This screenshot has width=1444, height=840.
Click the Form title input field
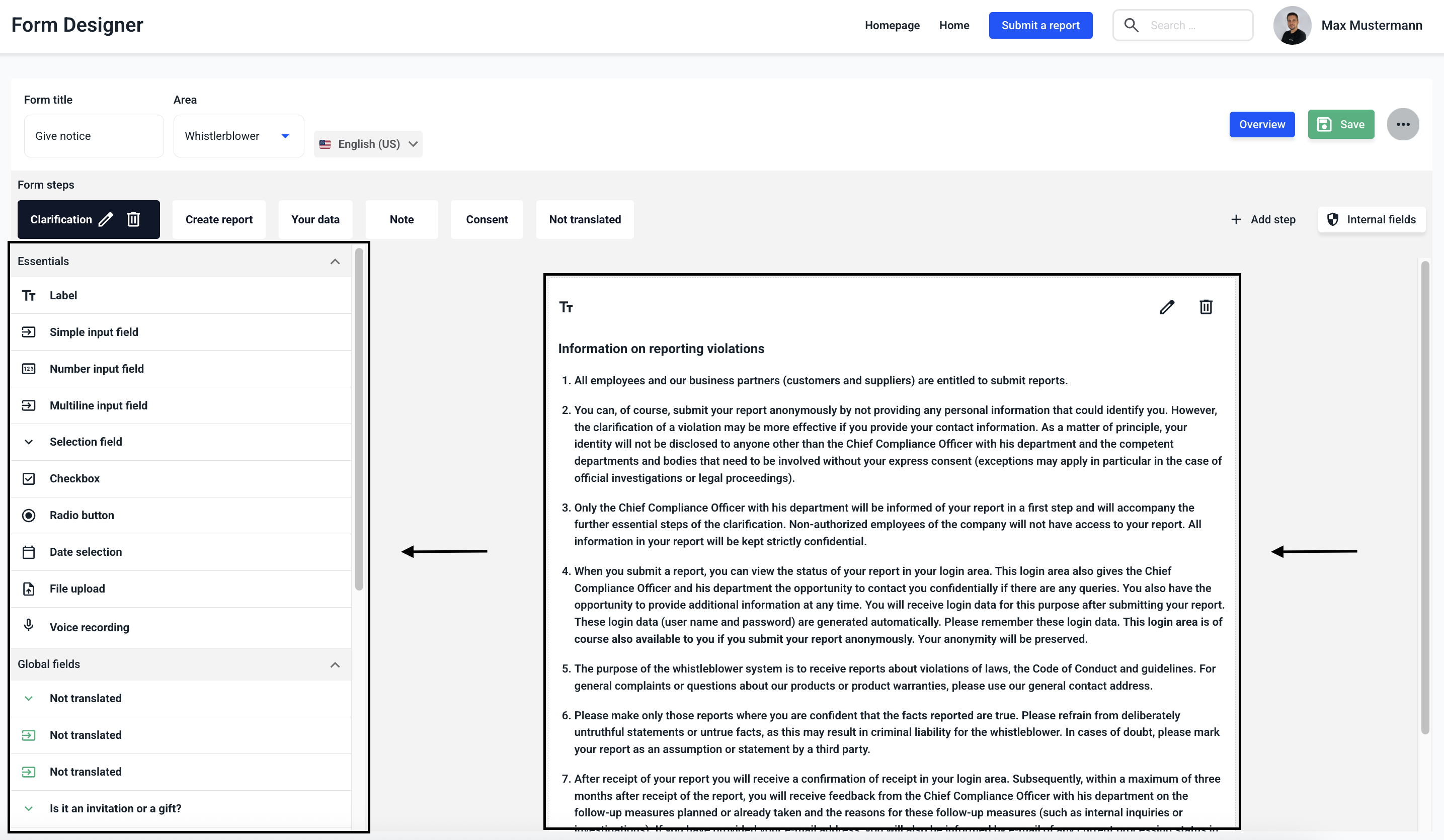[x=94, y=136]
